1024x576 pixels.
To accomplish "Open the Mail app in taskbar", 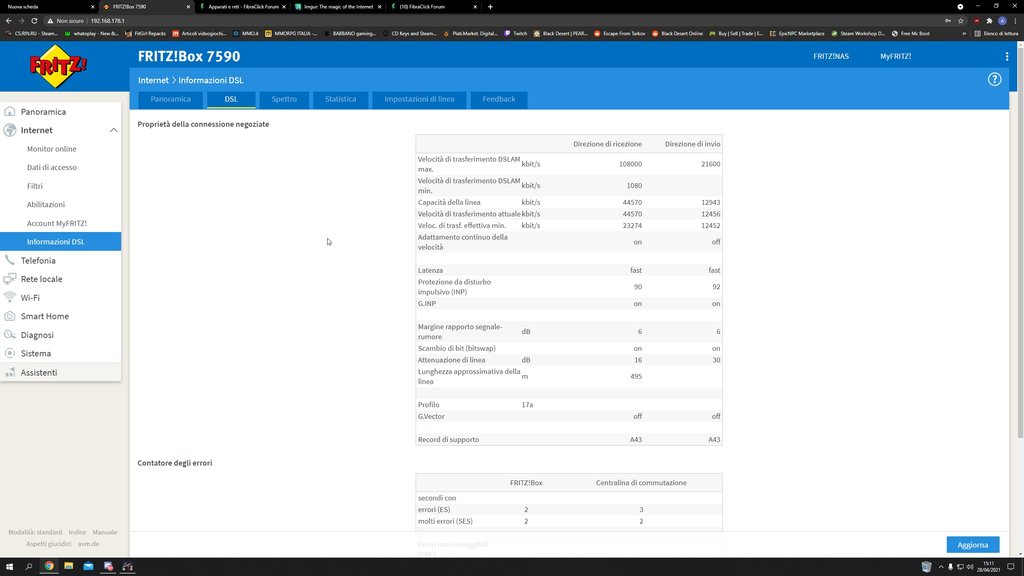I will 88,566.
